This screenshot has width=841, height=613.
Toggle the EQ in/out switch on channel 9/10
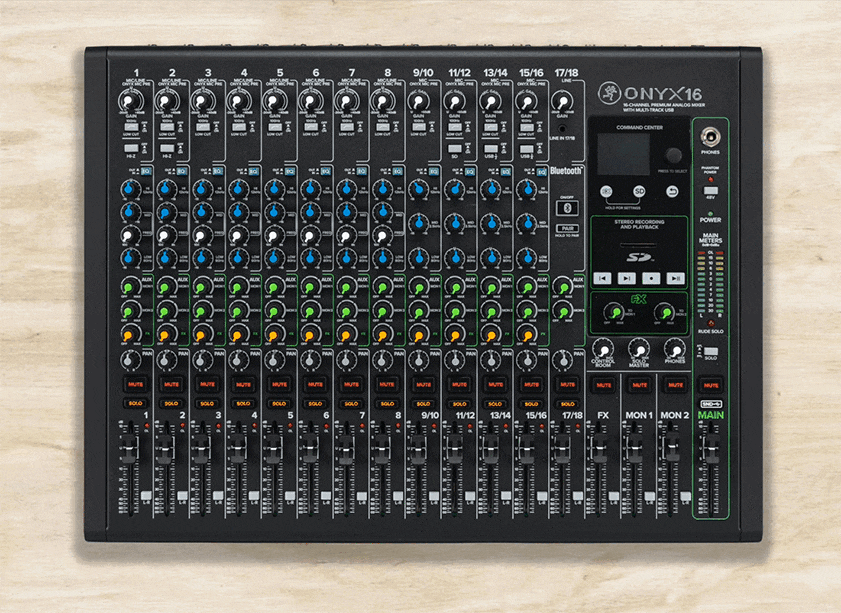[x=433, y=171]
